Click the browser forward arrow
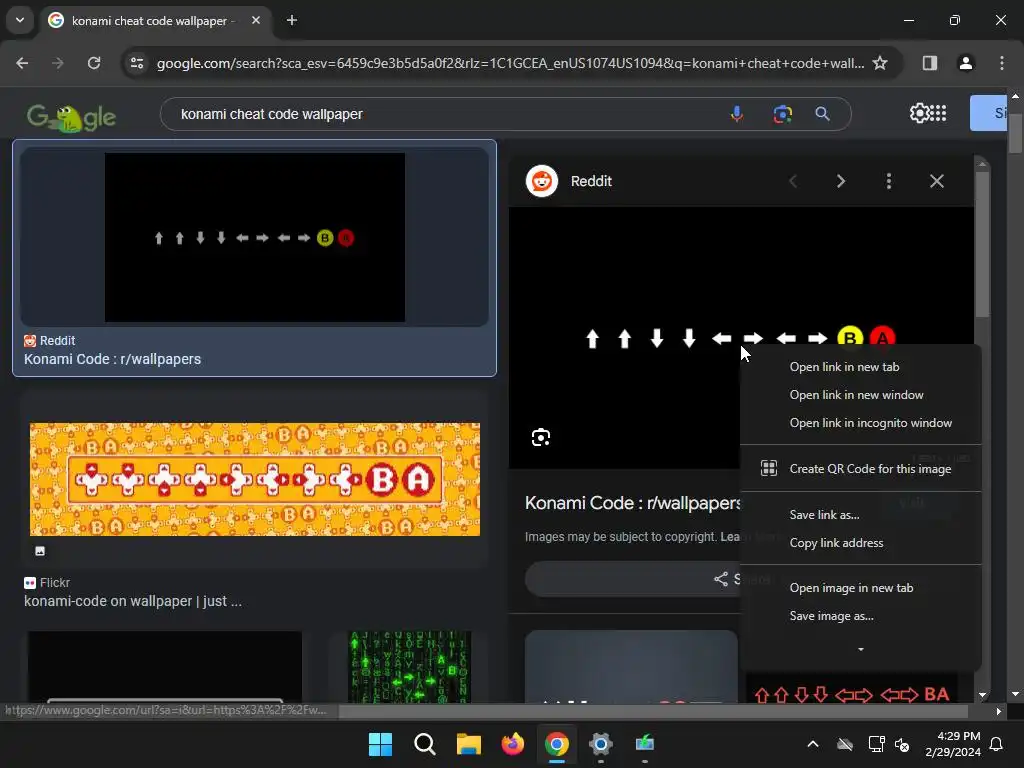Screen dimensions: 1024x768 click(57, 63)
